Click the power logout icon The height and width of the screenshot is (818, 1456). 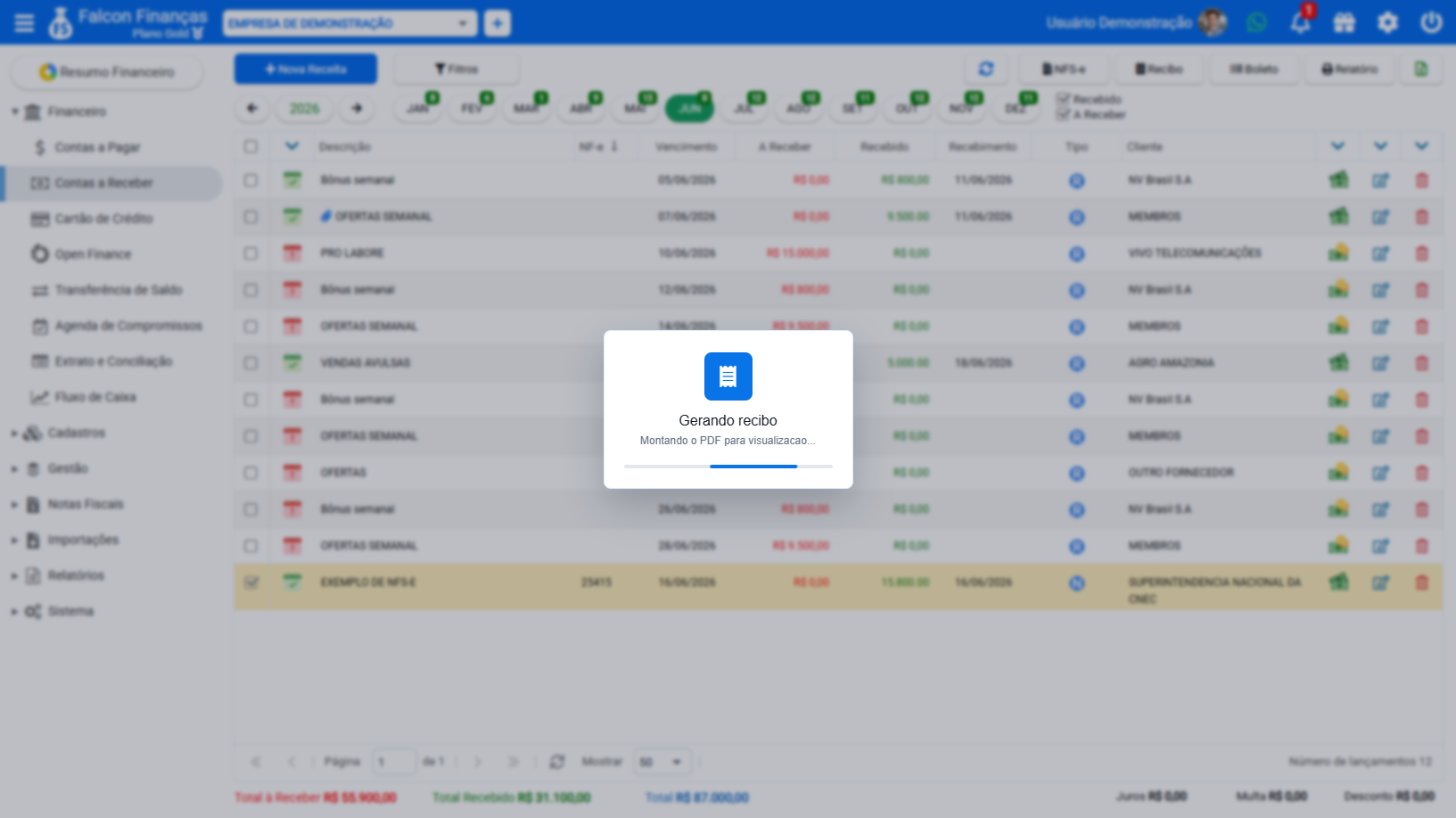[x=1431, y=22]
